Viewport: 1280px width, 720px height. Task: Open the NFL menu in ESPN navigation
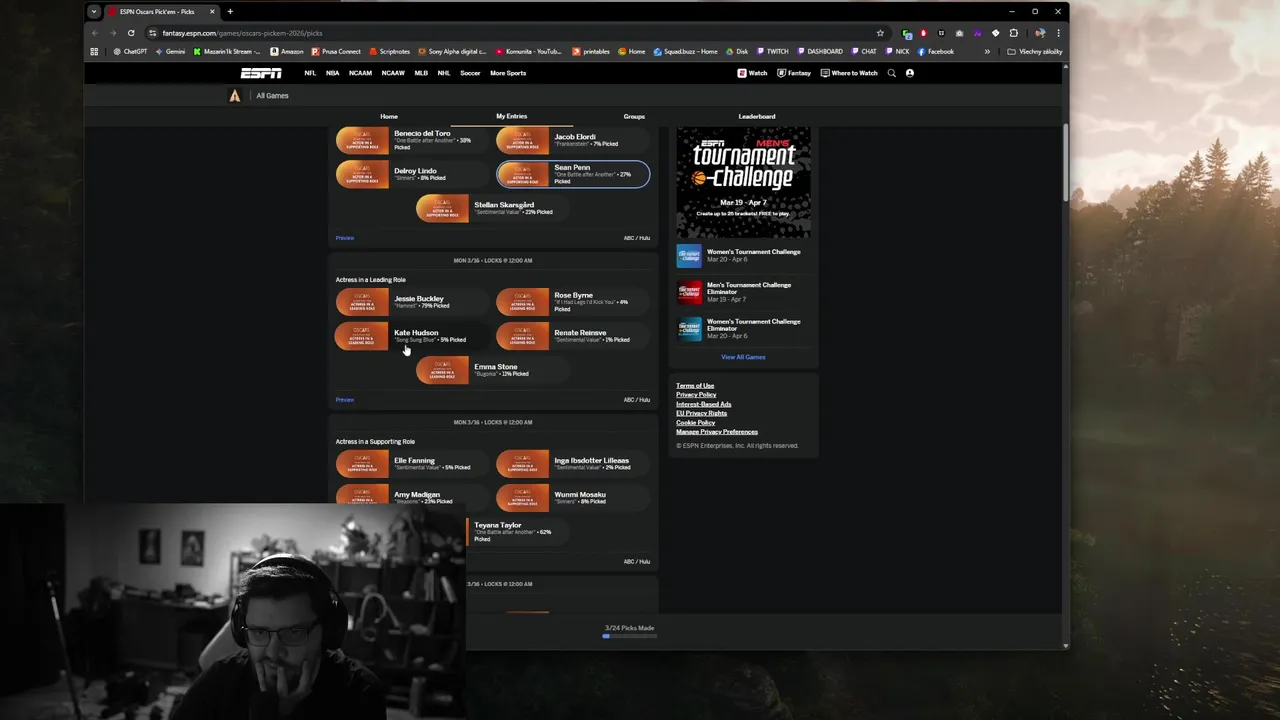click(x=310, y=73)
